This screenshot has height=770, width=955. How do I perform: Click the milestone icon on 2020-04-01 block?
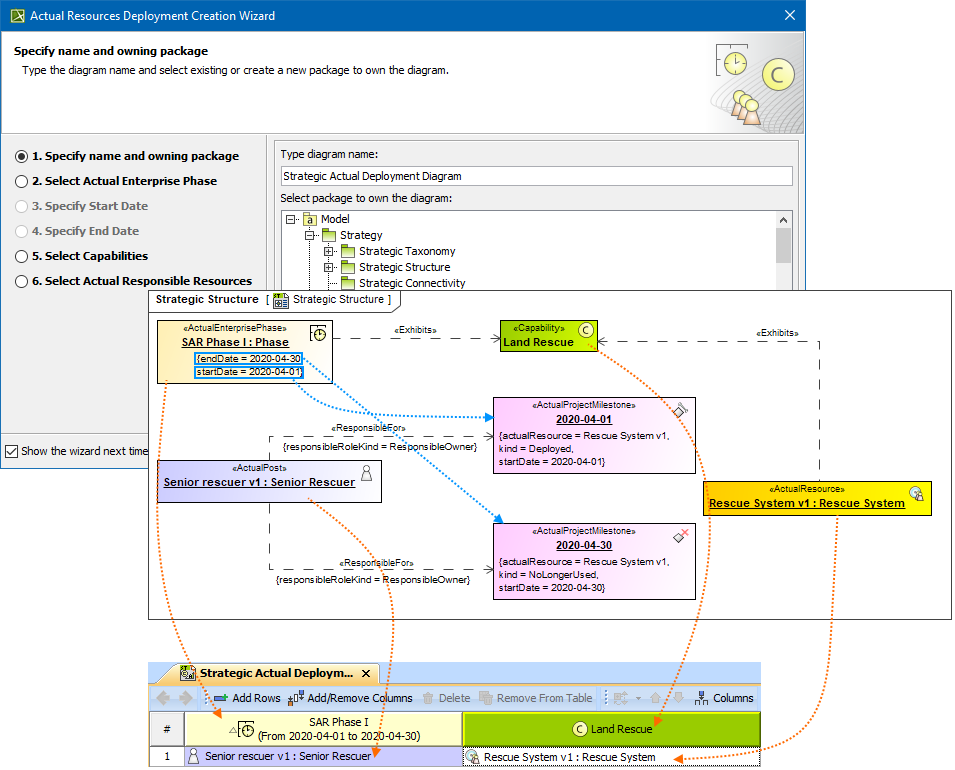679,410
